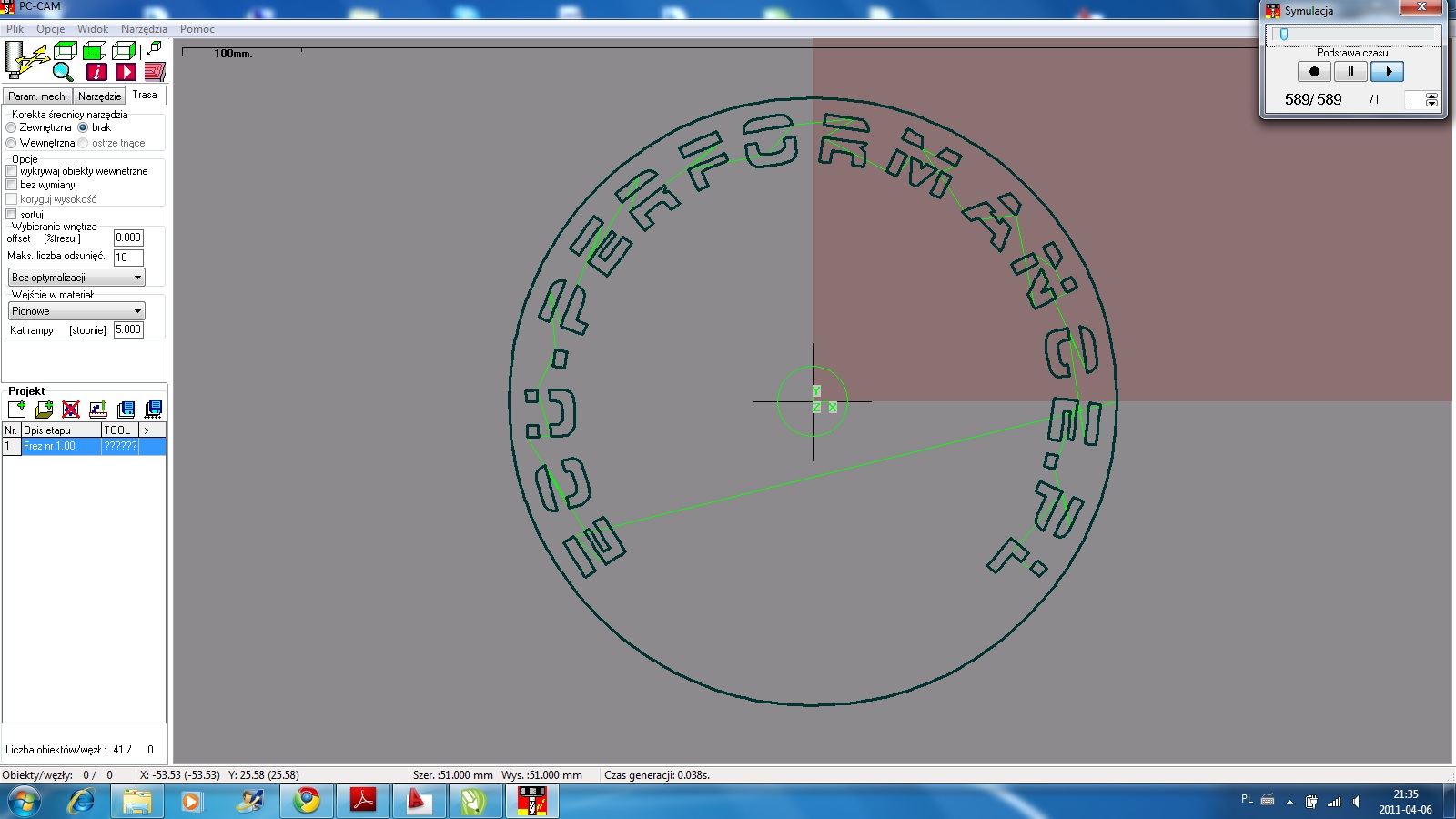
Task: Open the red info icon
Action: click(96, 72)
